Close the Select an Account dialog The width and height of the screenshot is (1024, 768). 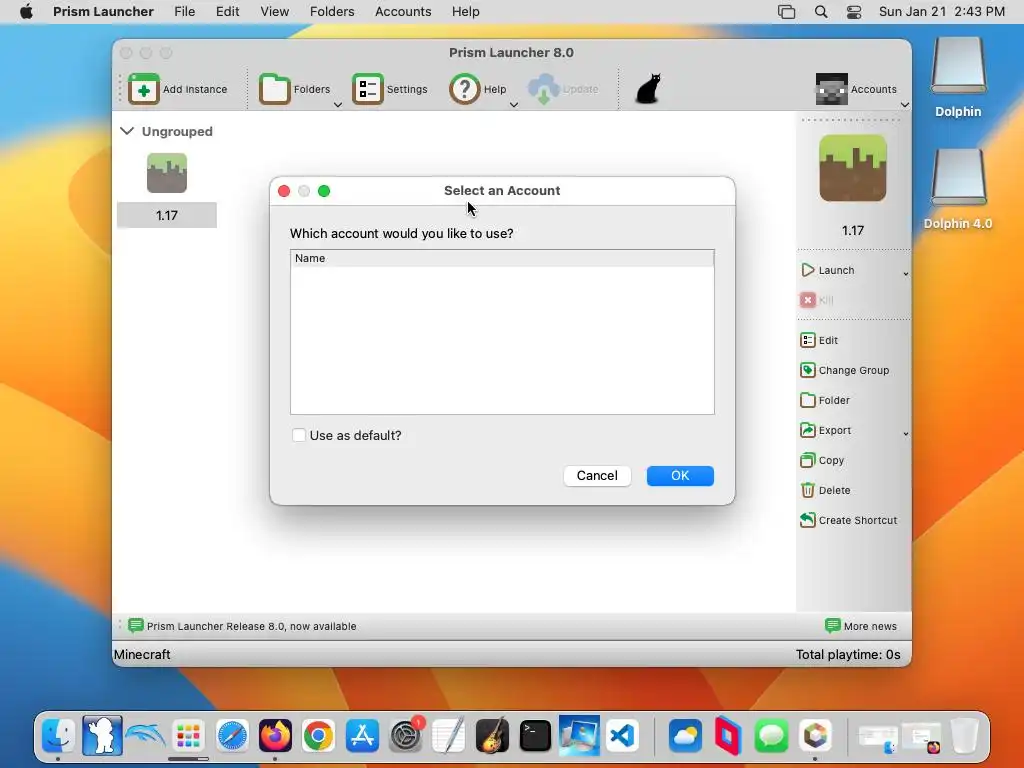point(284,191)
